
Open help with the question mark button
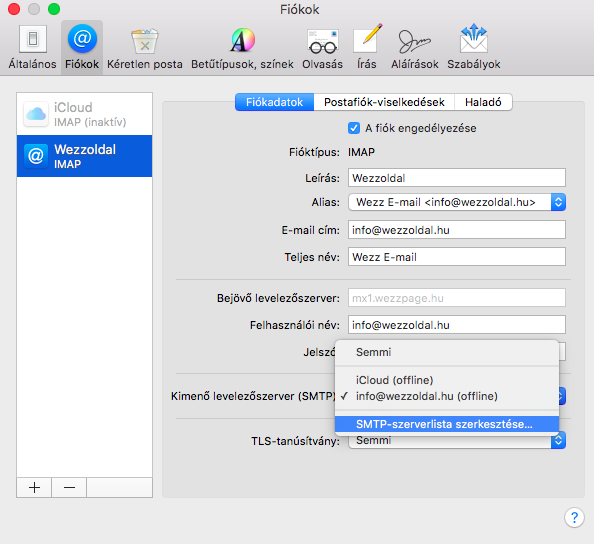coord(574,517)
